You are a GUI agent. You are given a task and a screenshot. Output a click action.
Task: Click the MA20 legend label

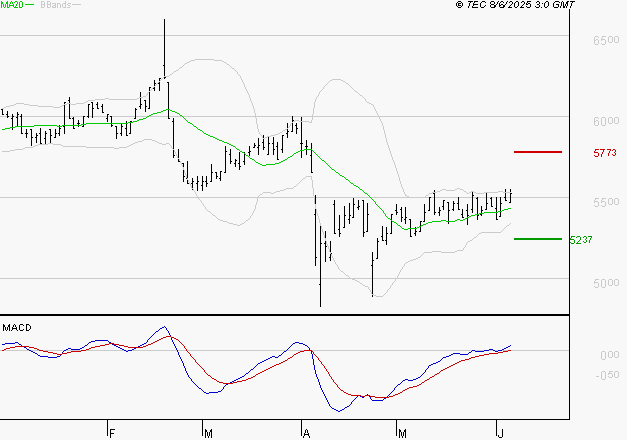pos(12,5)
